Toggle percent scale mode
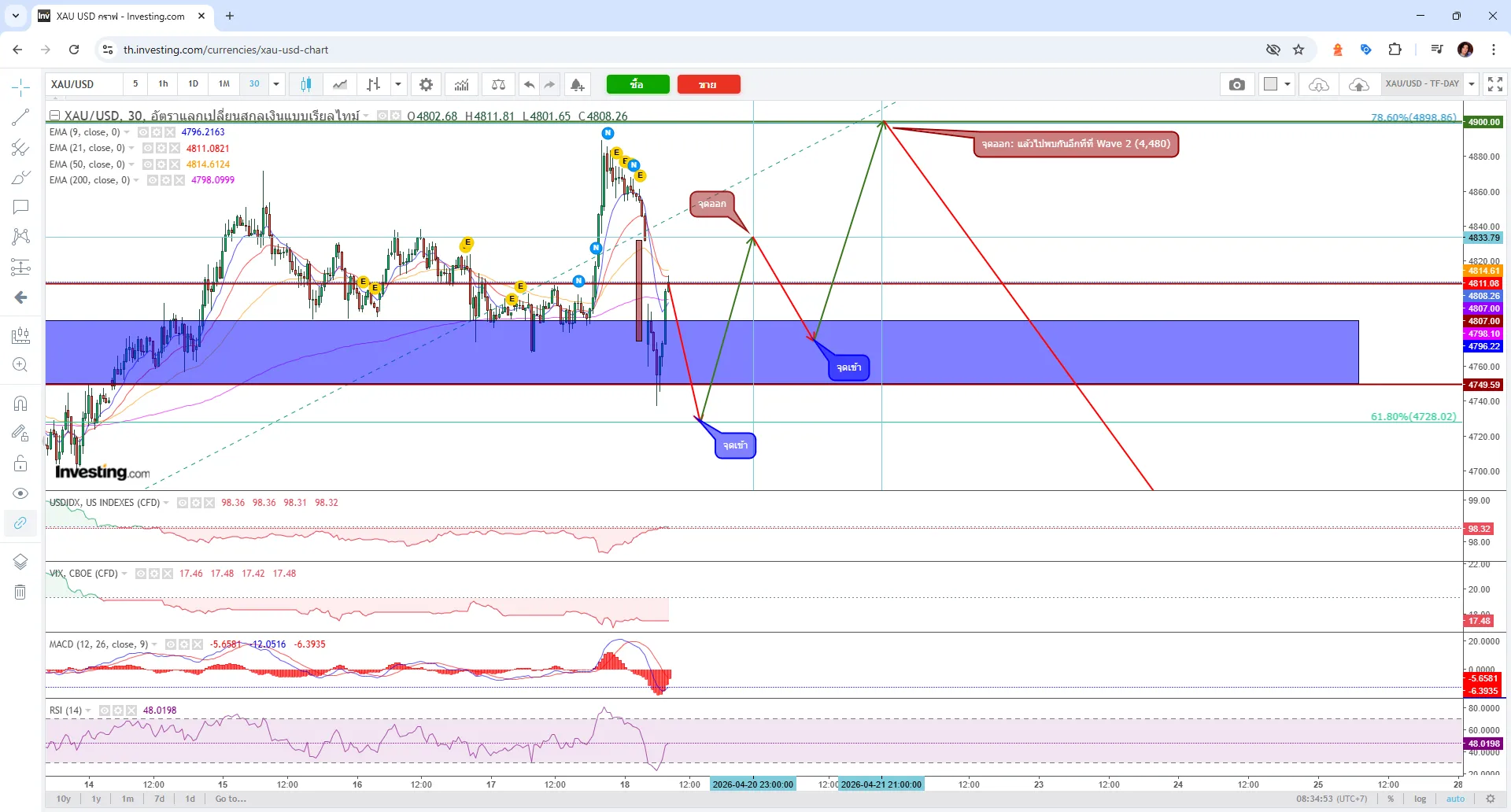This screenshot has height=812, width=1511. coord(1391,799)
